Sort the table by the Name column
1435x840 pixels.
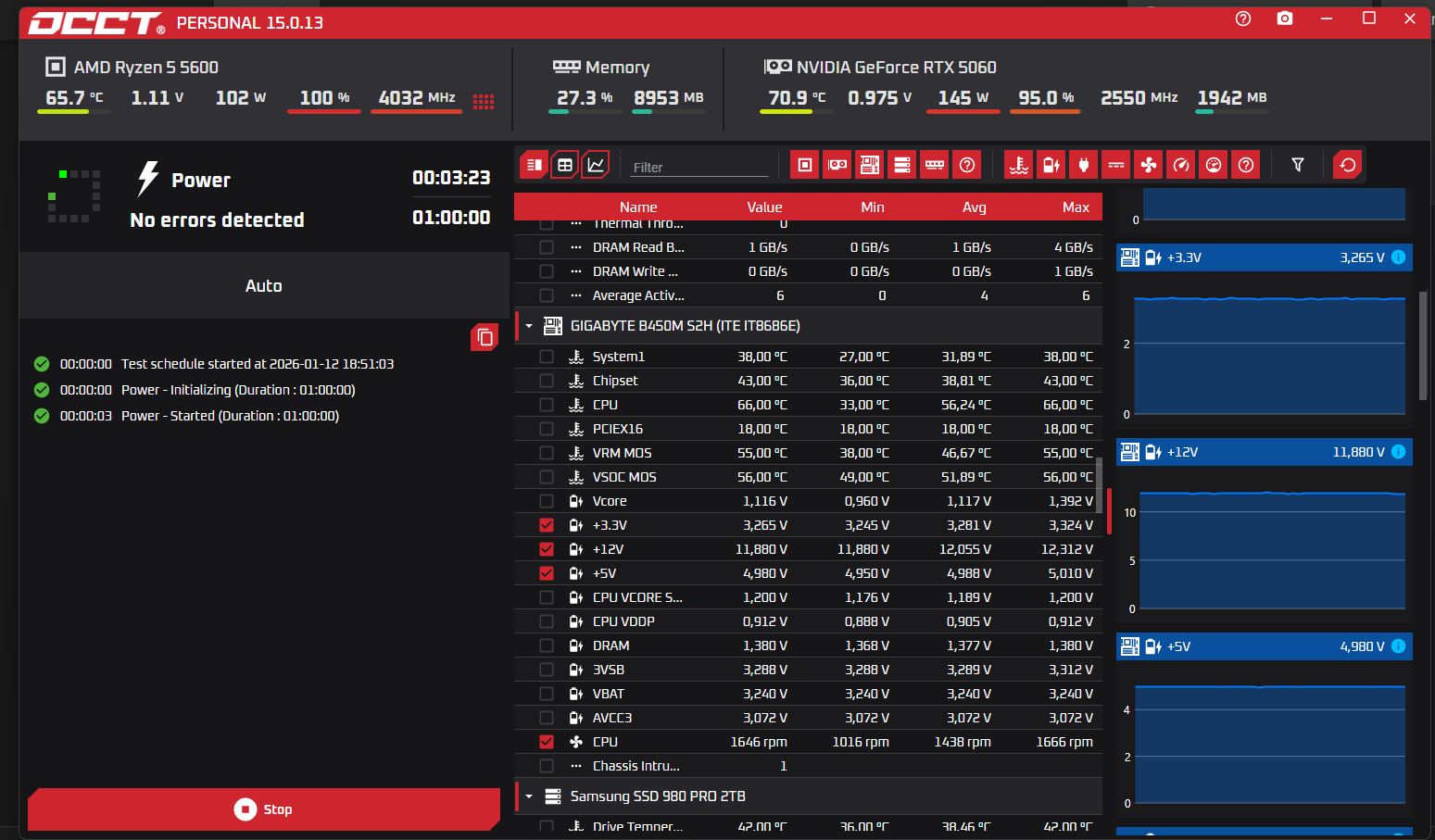pos(638,207)
